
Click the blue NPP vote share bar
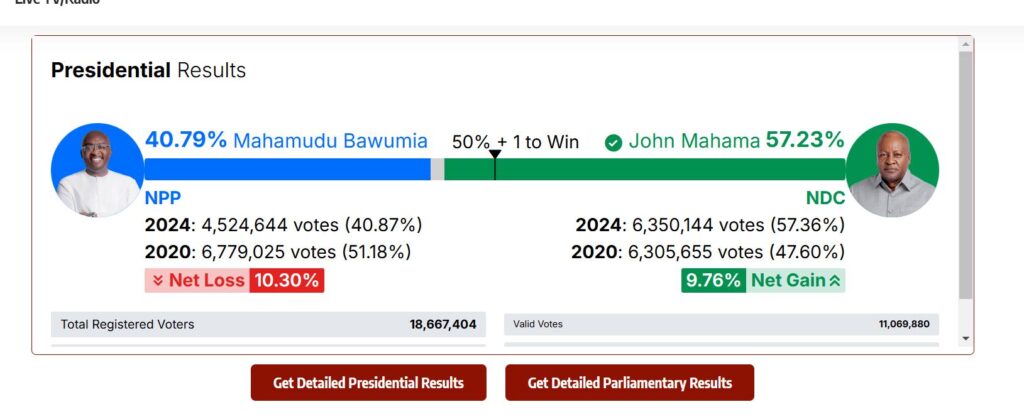coord(287,169)
